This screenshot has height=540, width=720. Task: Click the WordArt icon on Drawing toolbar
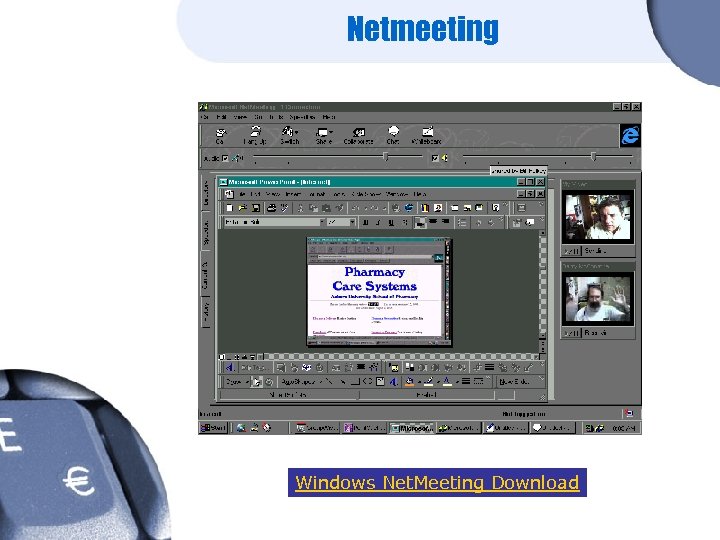pyautogui.click(x=393, y=382)
